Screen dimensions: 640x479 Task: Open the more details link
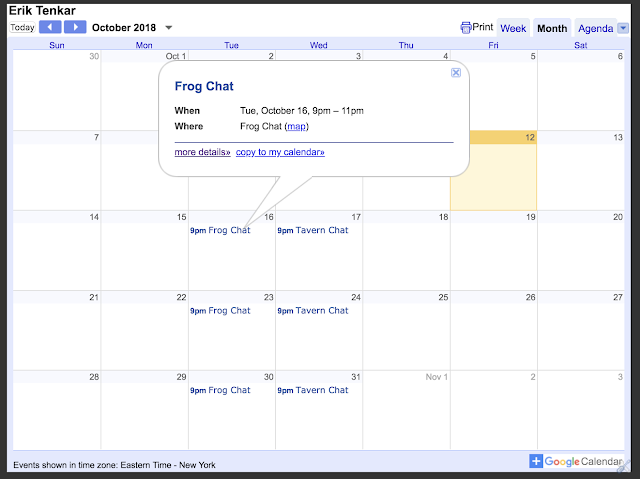[202, 152]
